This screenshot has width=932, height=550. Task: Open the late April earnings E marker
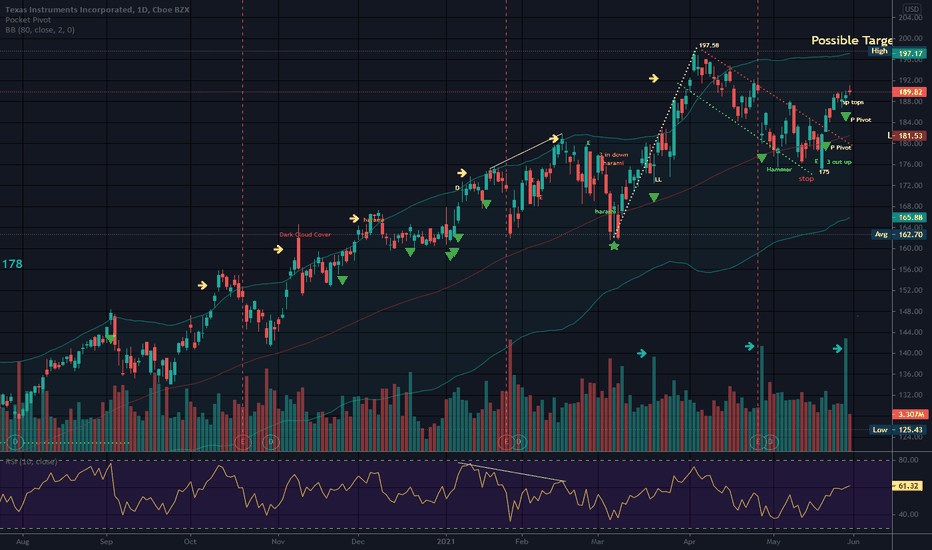click(757, 442)
